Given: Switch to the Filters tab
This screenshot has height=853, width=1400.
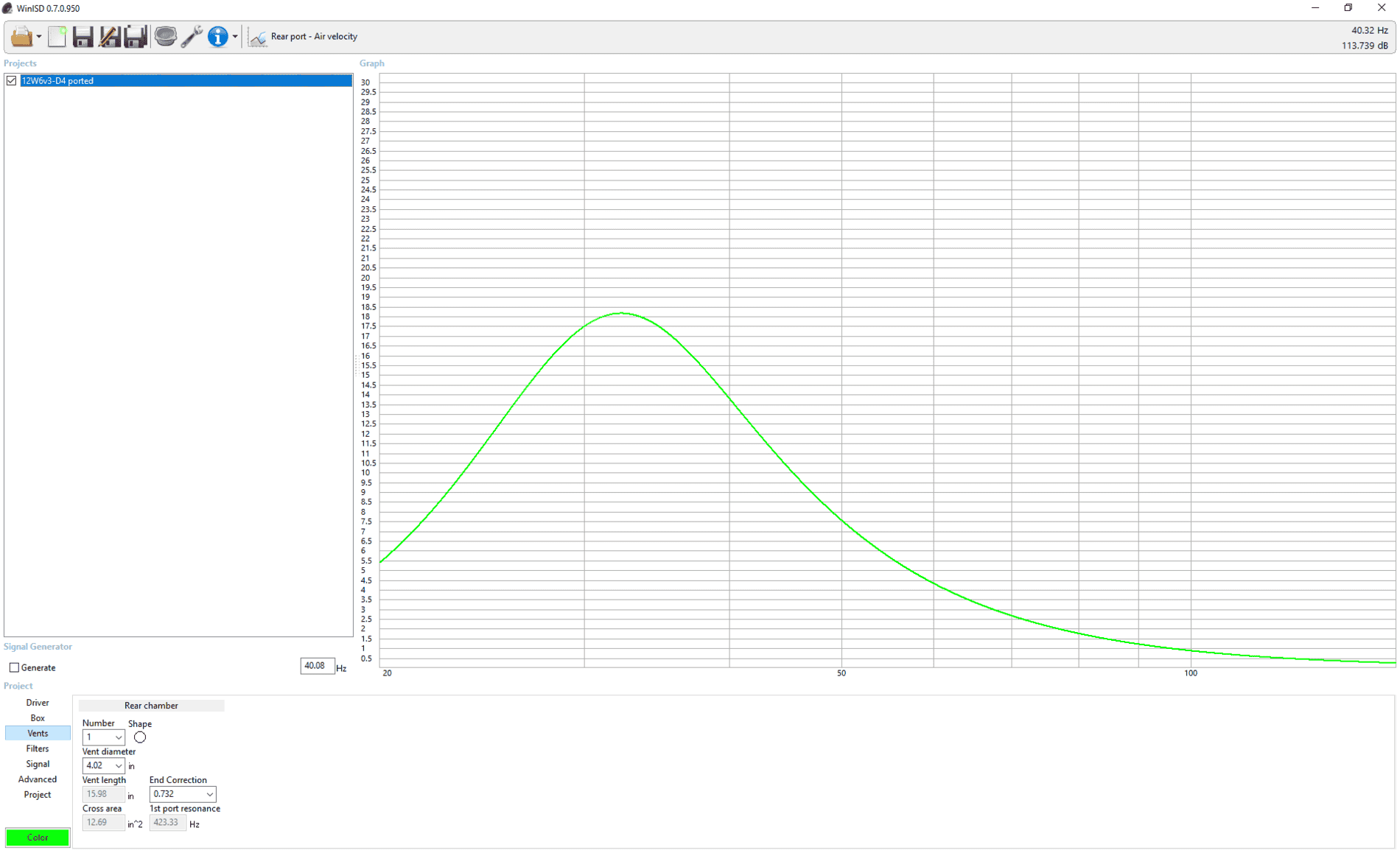Looking at the screenshot, I should point(38,749).
